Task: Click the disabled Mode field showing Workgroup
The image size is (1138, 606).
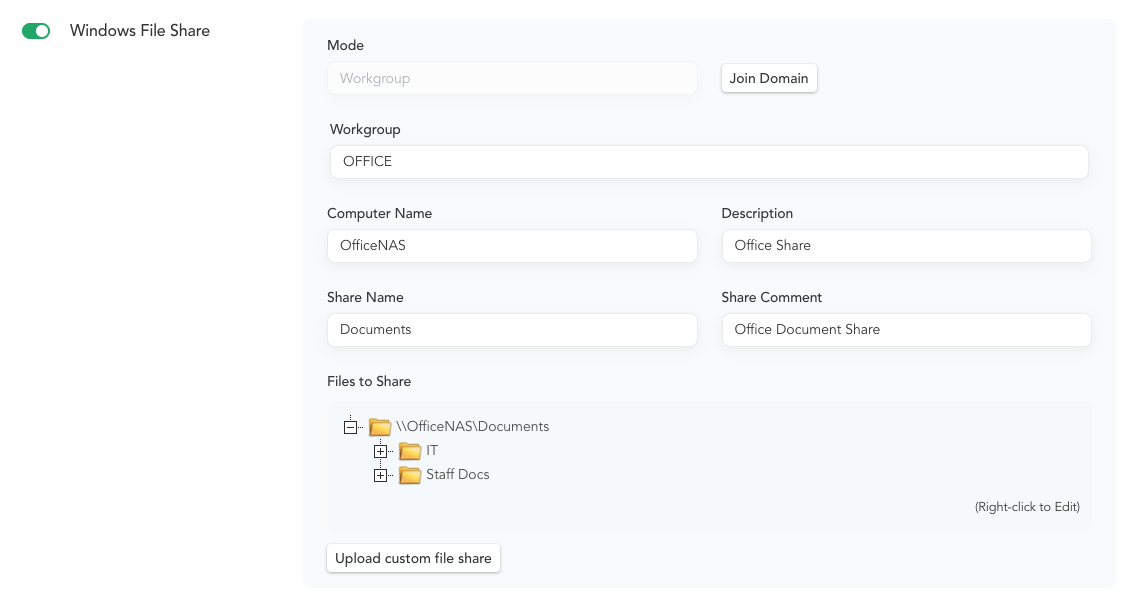Action: pyautogui.click(x=512, y=78)
